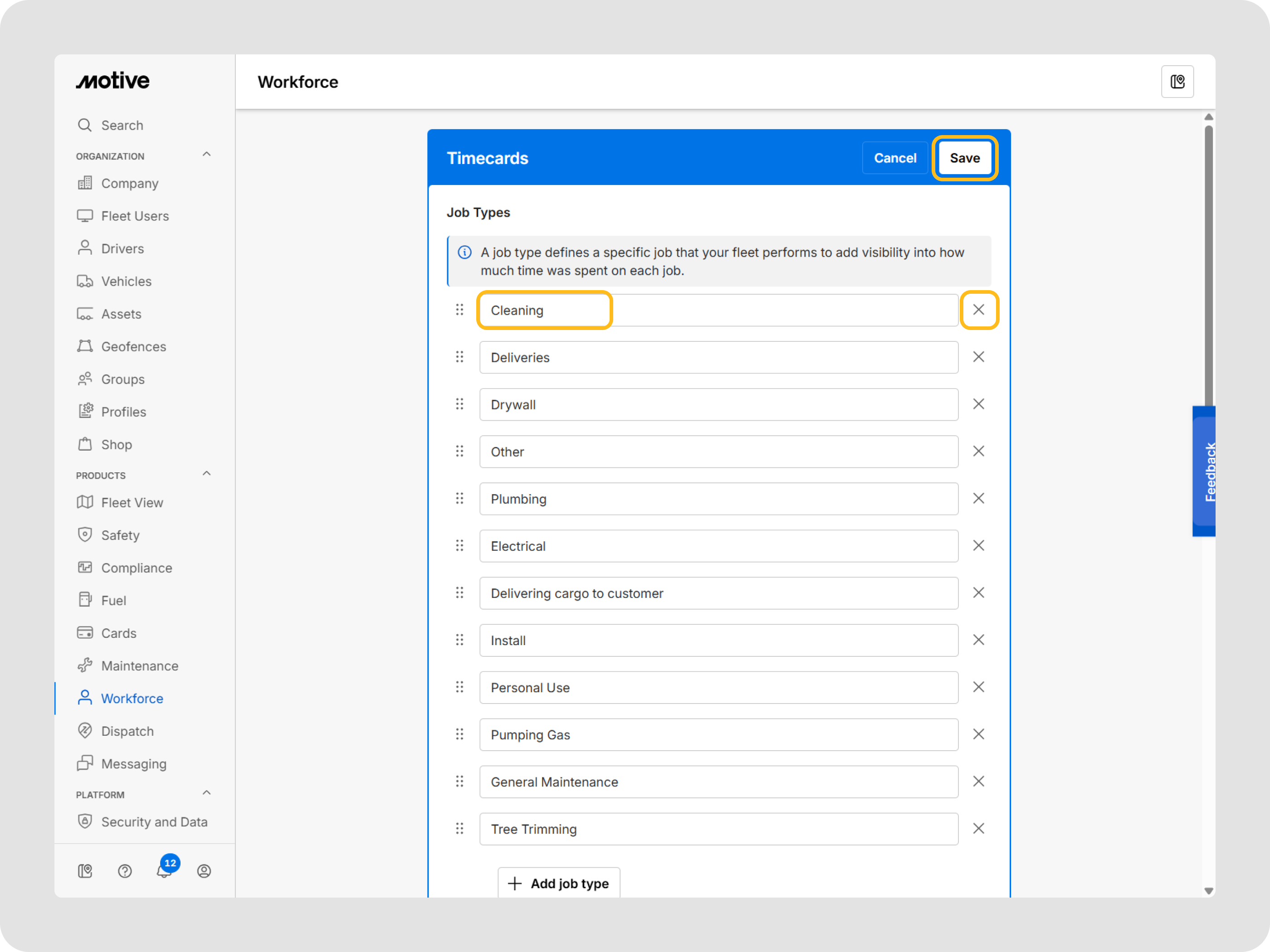Image resolution: width=1270 pixels, height=952 pixels.
Task: Delete the Personal Use job type
Action: (x=978, y=687)
